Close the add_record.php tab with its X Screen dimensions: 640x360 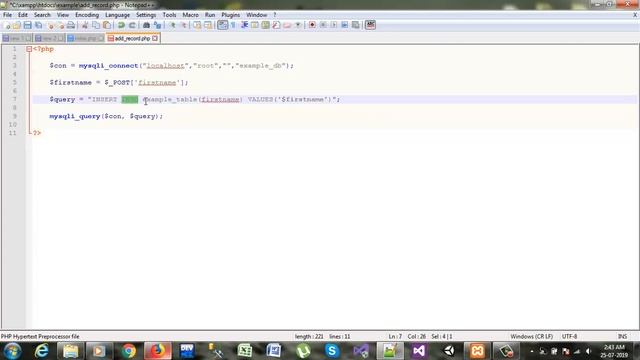coord(155,38)
